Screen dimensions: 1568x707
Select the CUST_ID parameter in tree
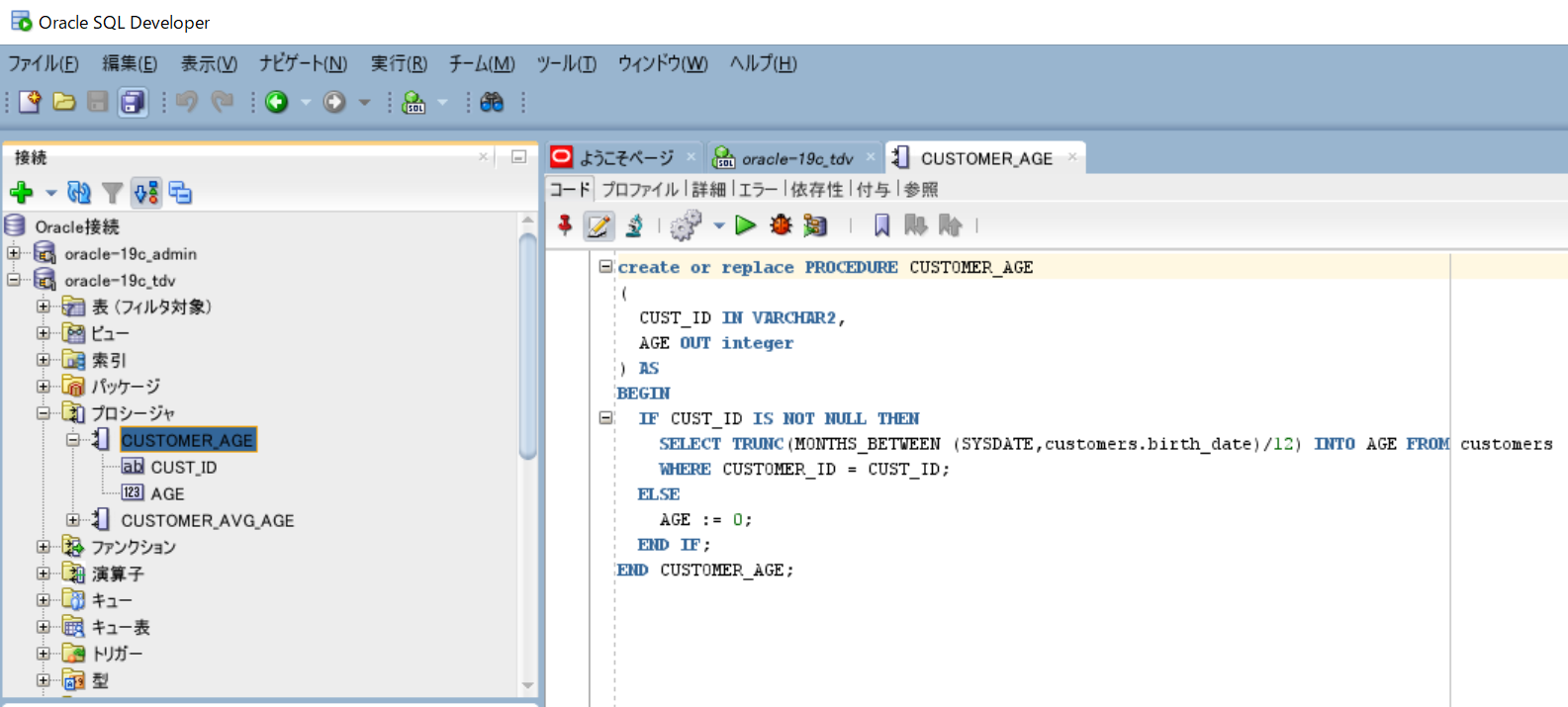tap(184, 467)
